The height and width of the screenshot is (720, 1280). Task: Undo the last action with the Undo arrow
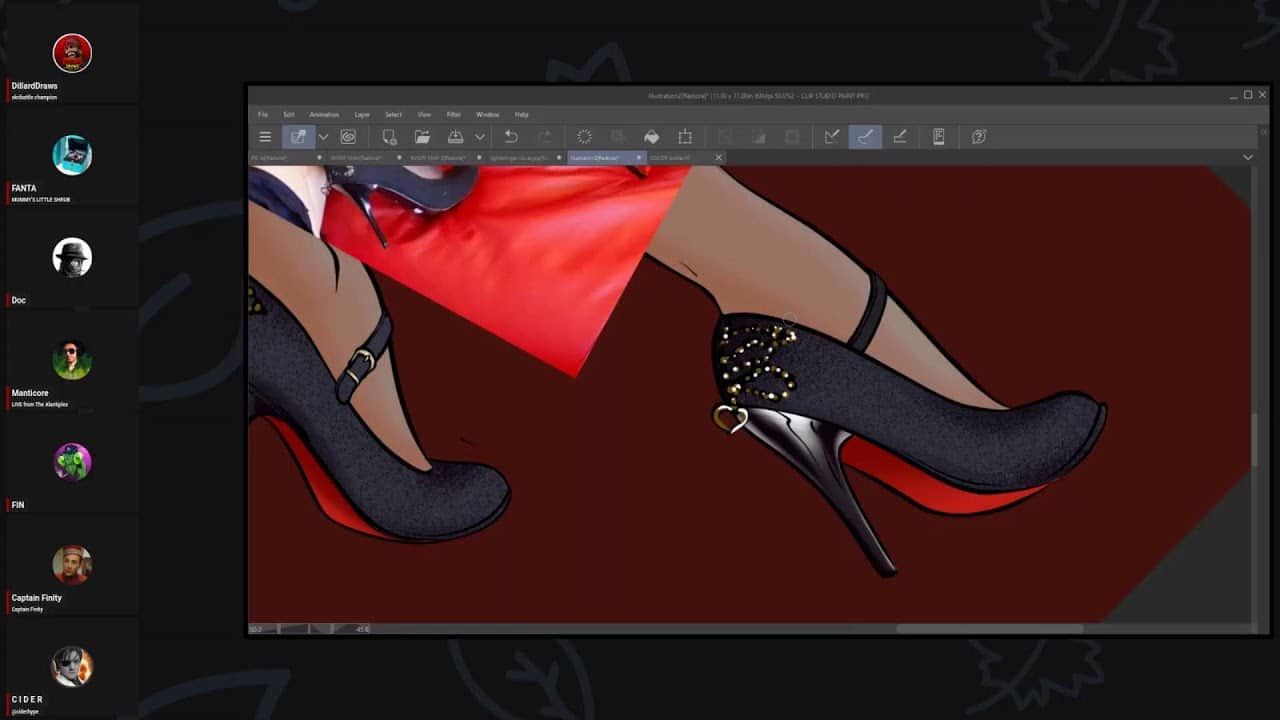pyautogui.click(x=511, y=137)
